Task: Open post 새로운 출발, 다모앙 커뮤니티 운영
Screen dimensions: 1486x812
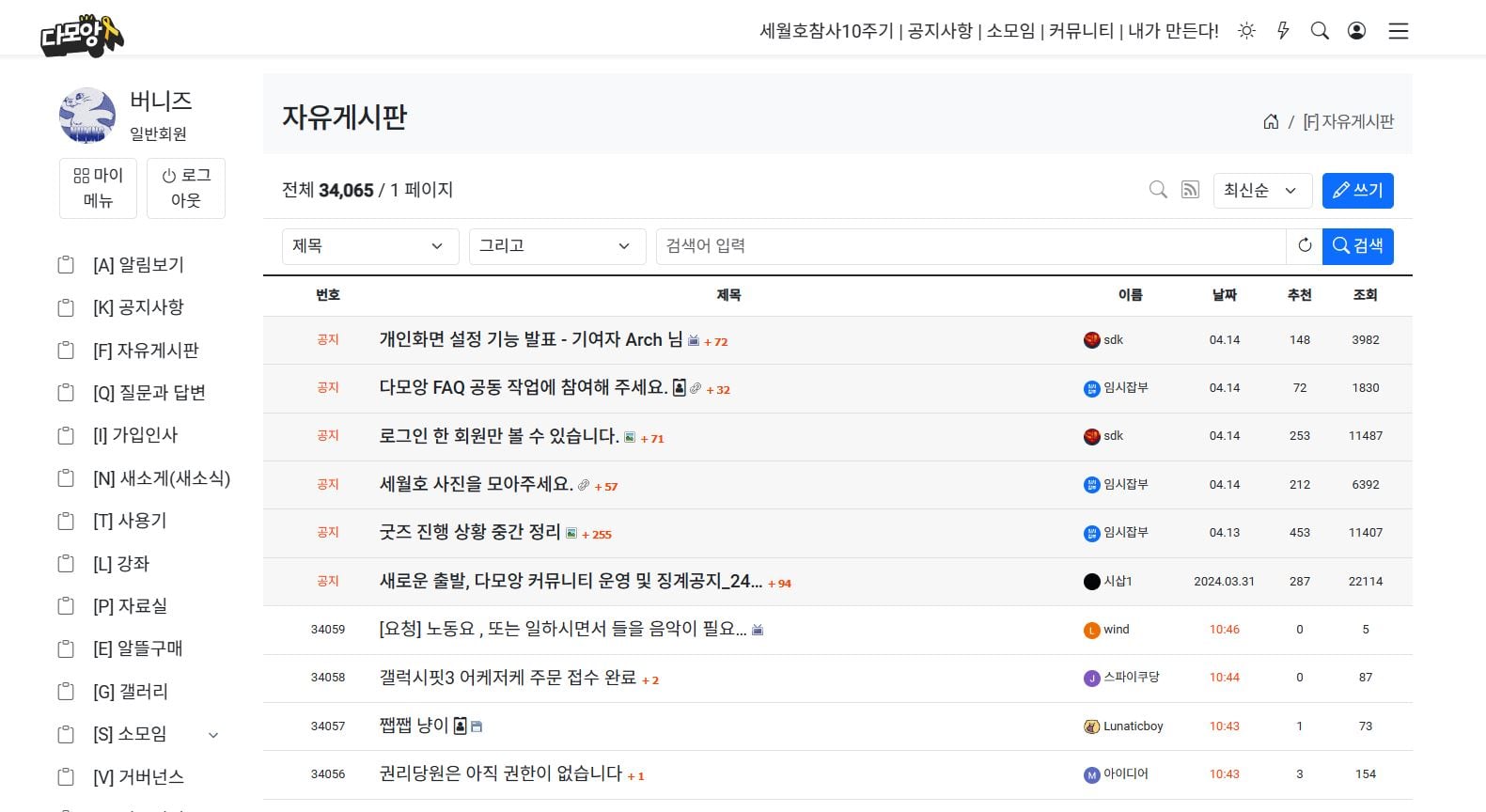Action: (x=571, y=581)
